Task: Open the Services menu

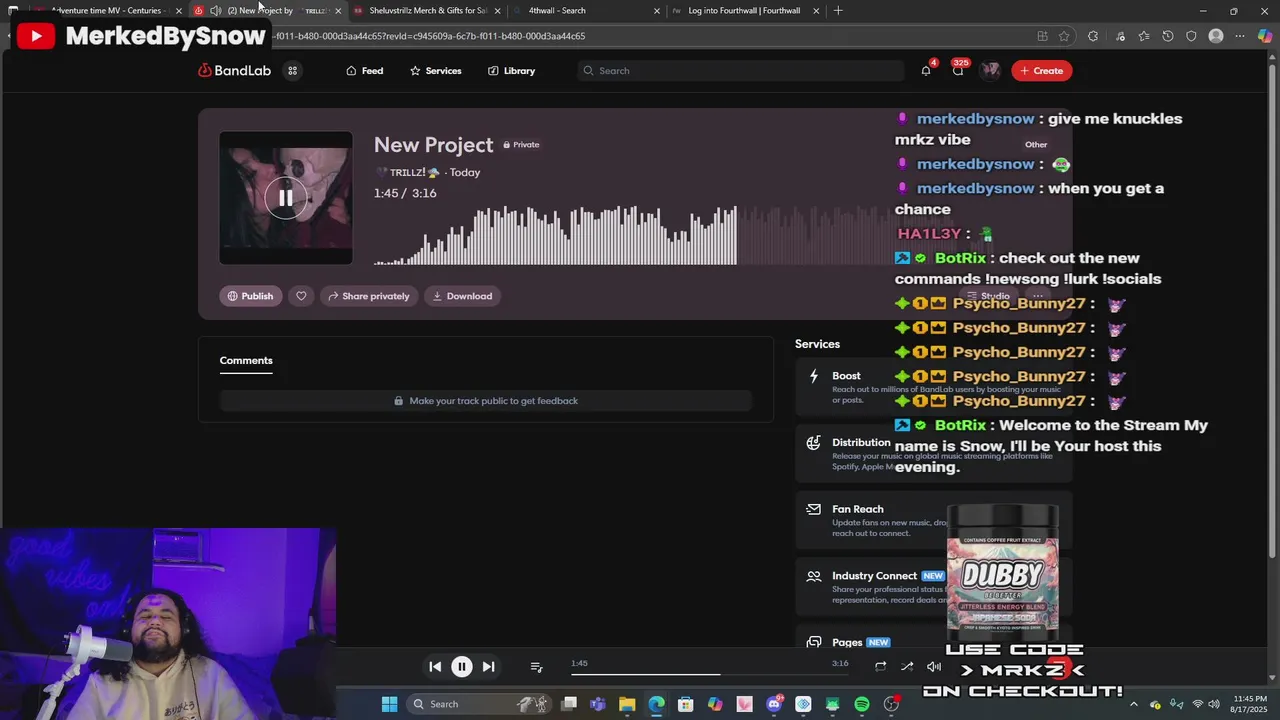Action: (x=436, y=71)
